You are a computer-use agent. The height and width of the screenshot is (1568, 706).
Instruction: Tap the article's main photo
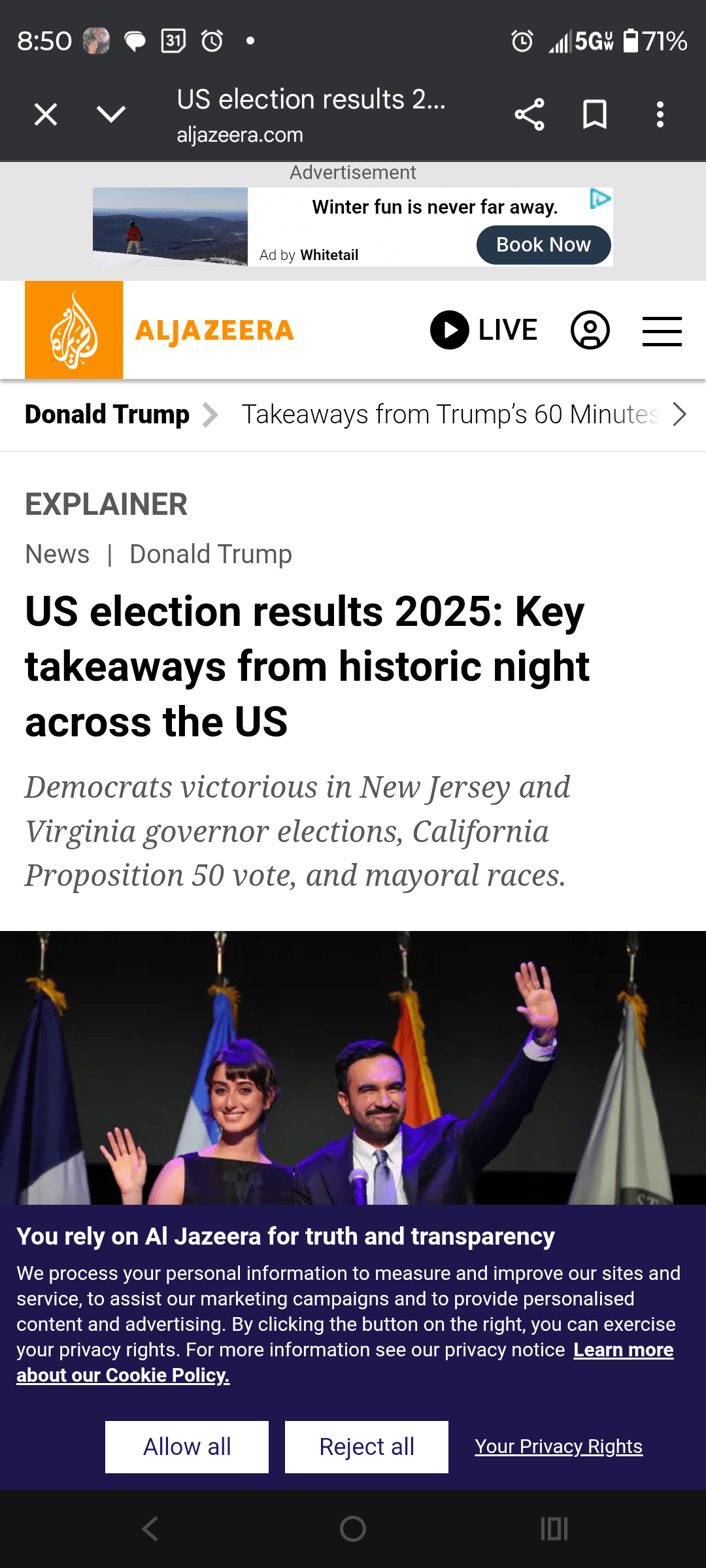(x=353, y=1068)
